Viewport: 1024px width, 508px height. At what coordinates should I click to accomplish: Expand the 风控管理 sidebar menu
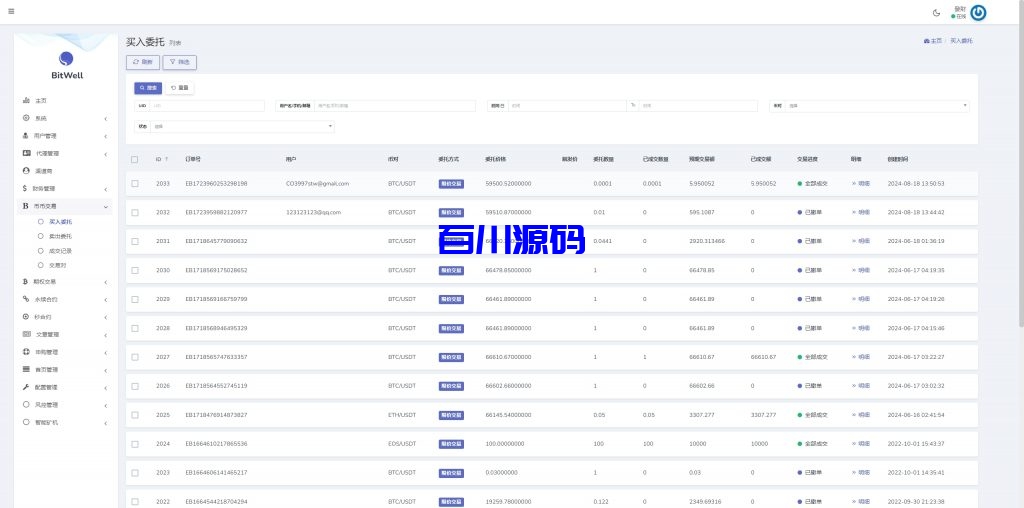[65, 405]
